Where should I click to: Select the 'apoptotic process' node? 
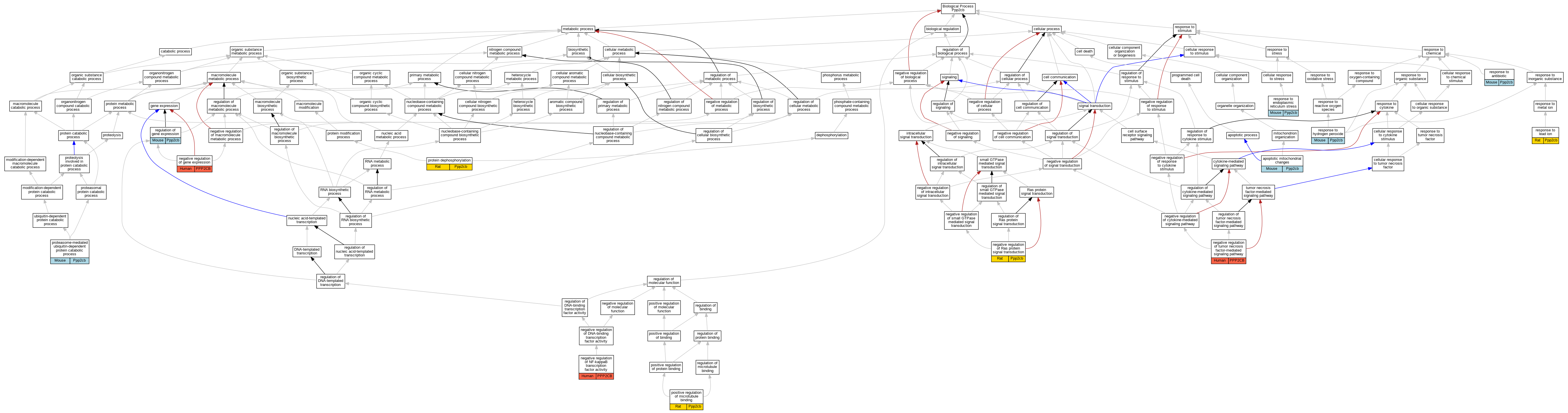pos(1242,135)
